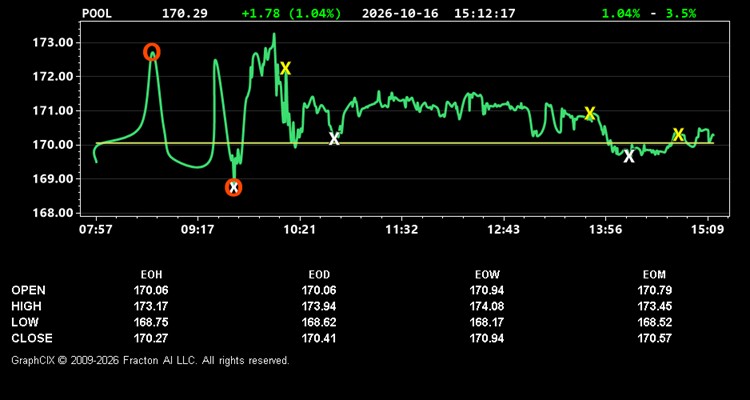Click the last price 170.29
The width and height of the screenshot is (750, 400).
point(185,13)
